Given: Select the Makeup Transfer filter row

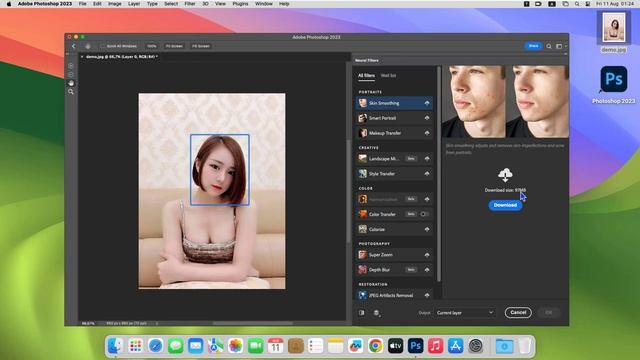Looking at the screenshot, I should tap(394, 133).
